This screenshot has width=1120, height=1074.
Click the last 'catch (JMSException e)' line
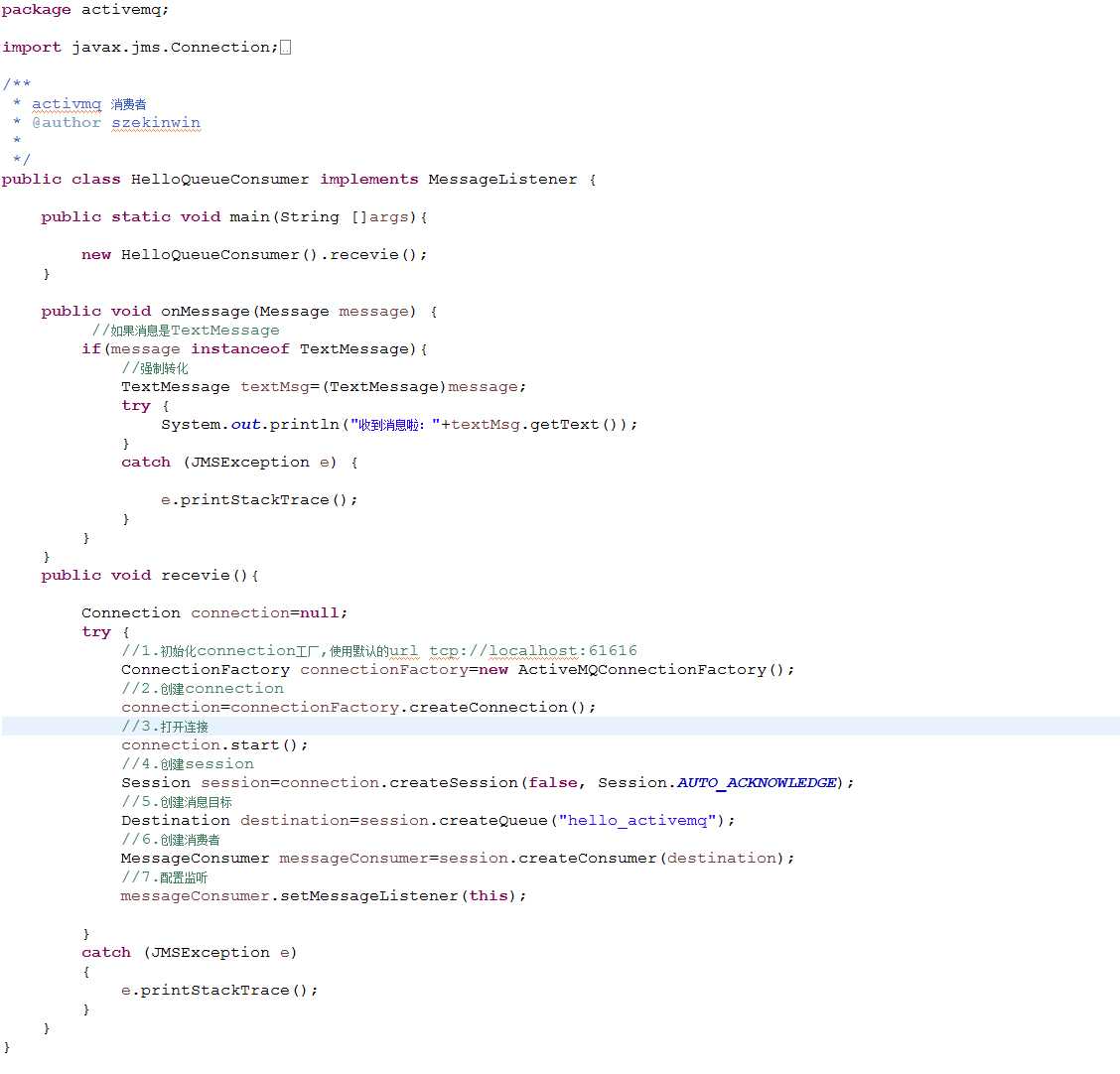tap(190, 953)
